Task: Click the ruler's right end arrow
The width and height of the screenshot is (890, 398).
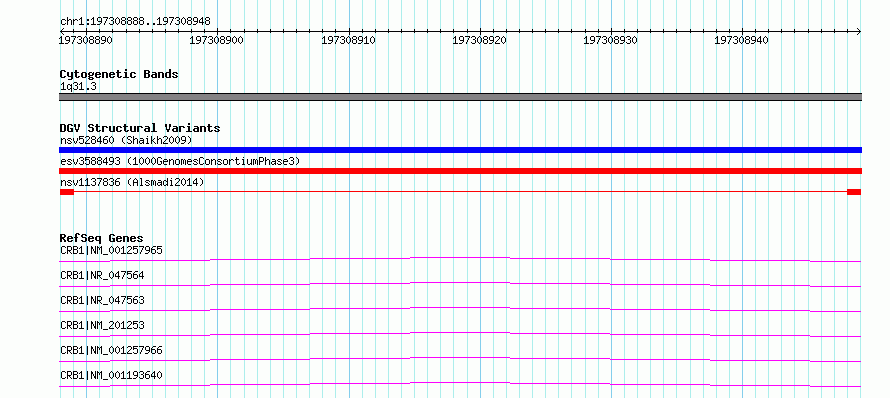Action: pyautogui.click(x=858, y=31)
